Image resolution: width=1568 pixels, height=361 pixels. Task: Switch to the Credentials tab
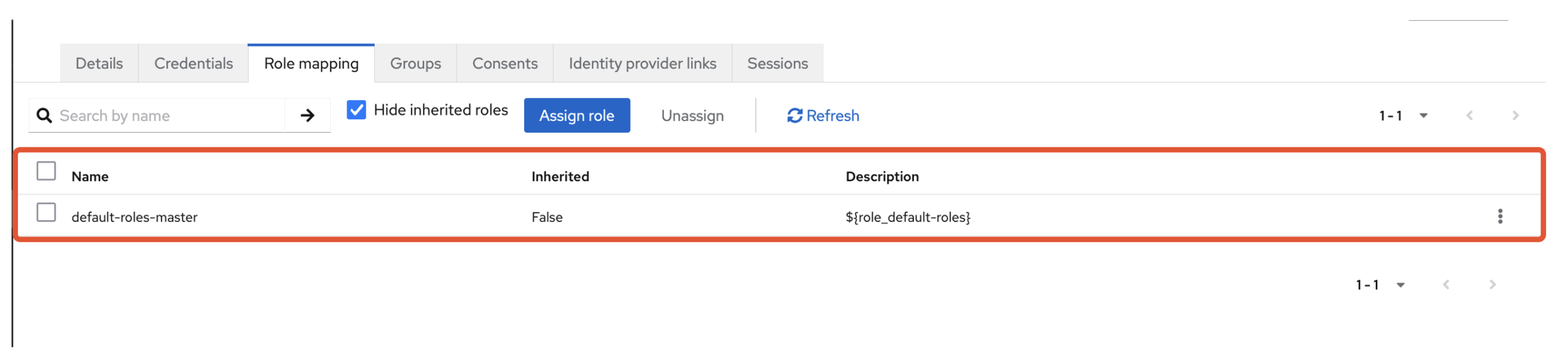point(193,64)
